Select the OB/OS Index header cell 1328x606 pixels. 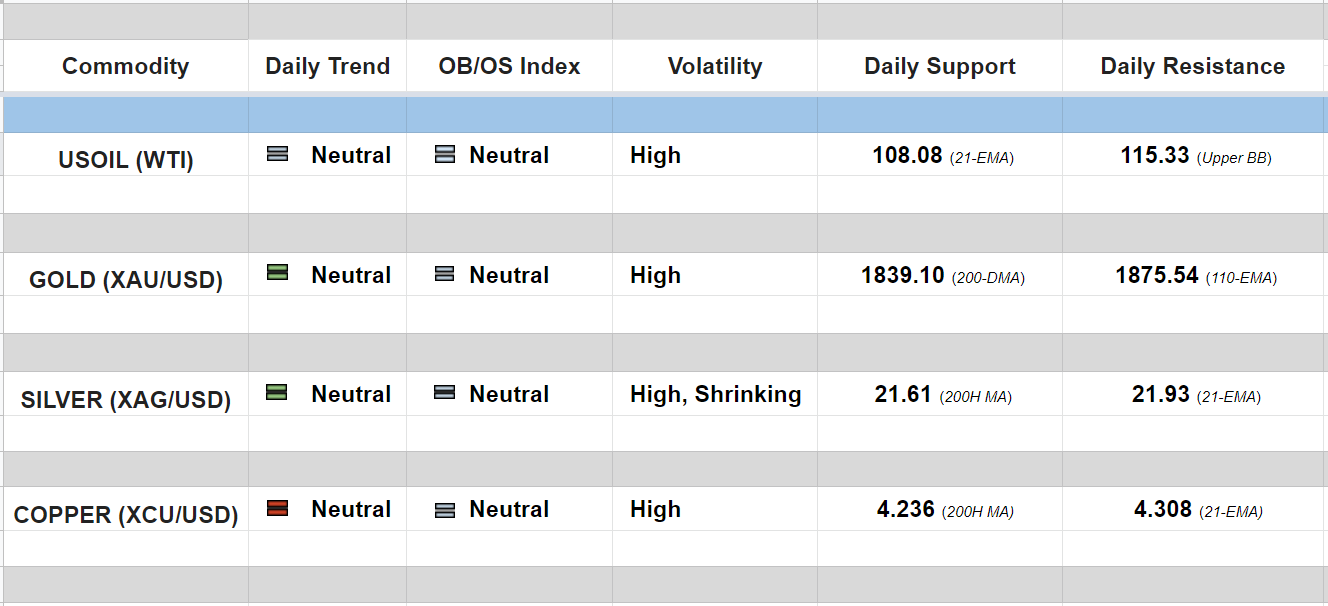pos(509,66)
